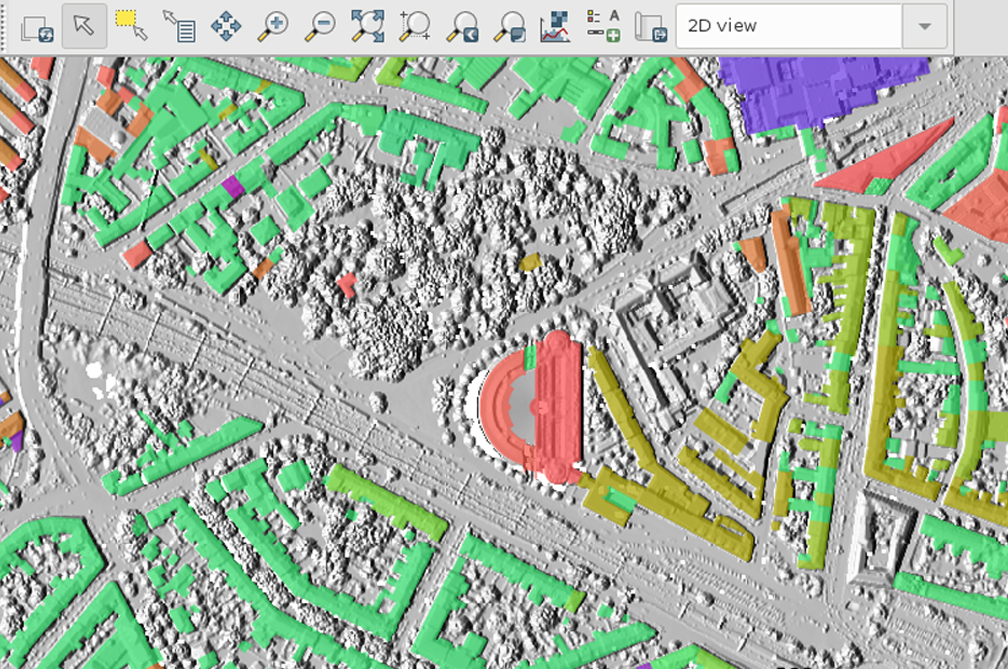The height and width of the screenshot is (669, 1008).
Task: Open the 2D view dropdown arrow
Action: (x=925, y=26)
